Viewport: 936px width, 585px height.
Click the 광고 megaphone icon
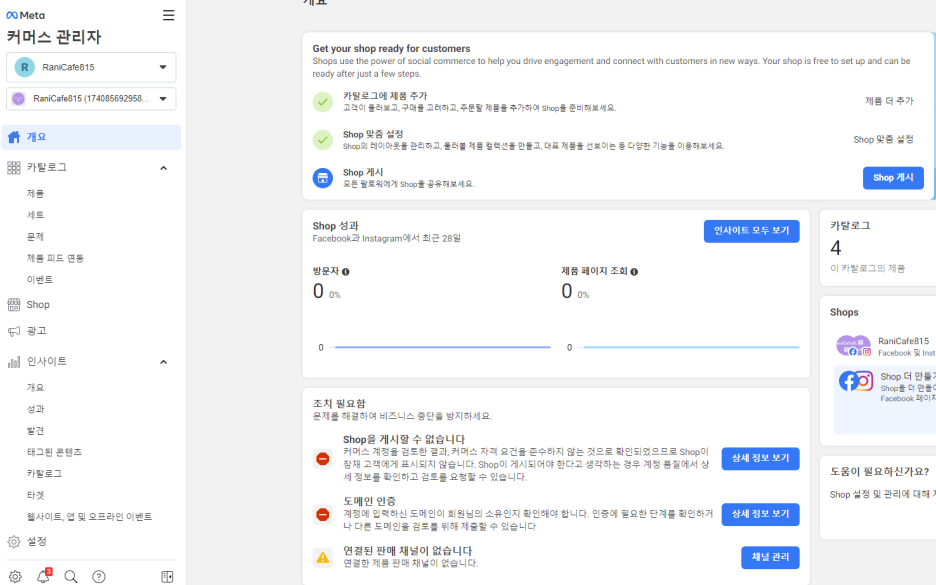tap(14, 331)
